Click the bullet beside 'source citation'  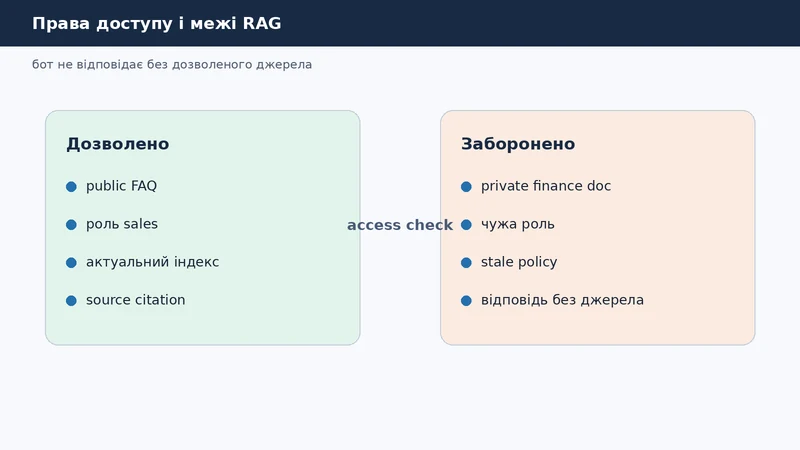pos(71,301)
